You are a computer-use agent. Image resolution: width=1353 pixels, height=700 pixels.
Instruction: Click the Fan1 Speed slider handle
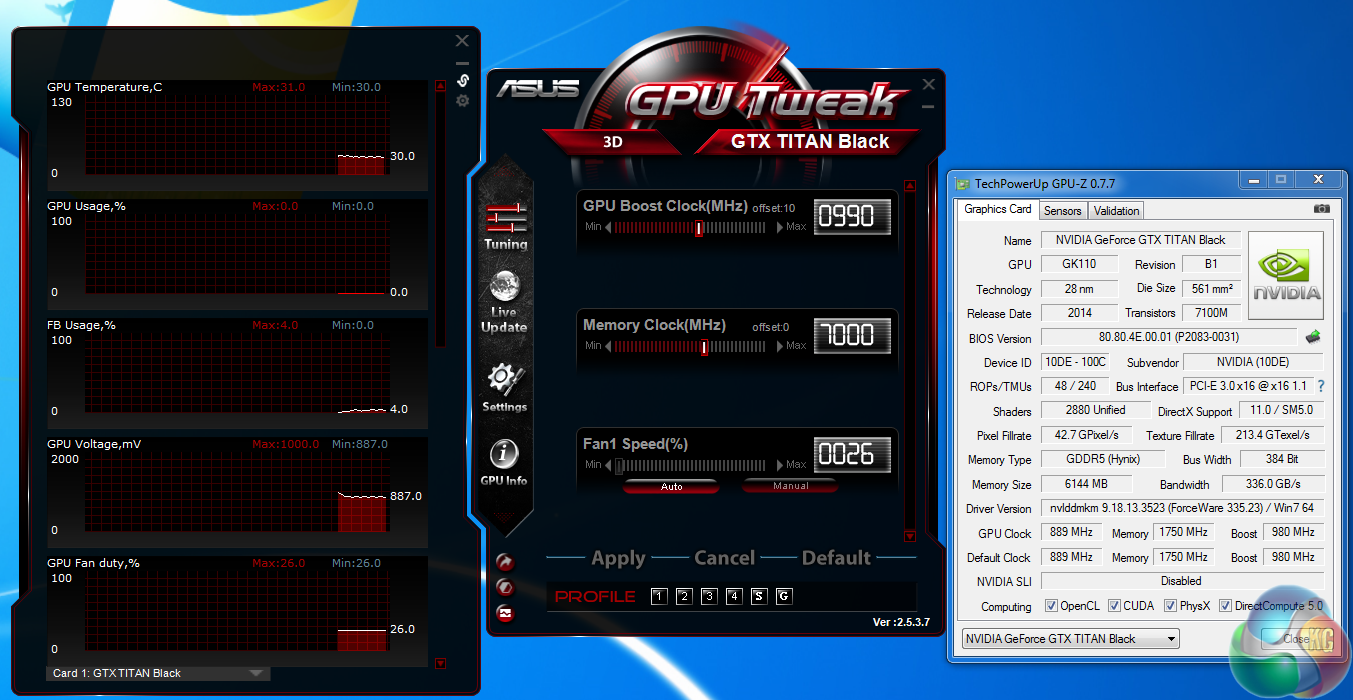coord(619,466)
